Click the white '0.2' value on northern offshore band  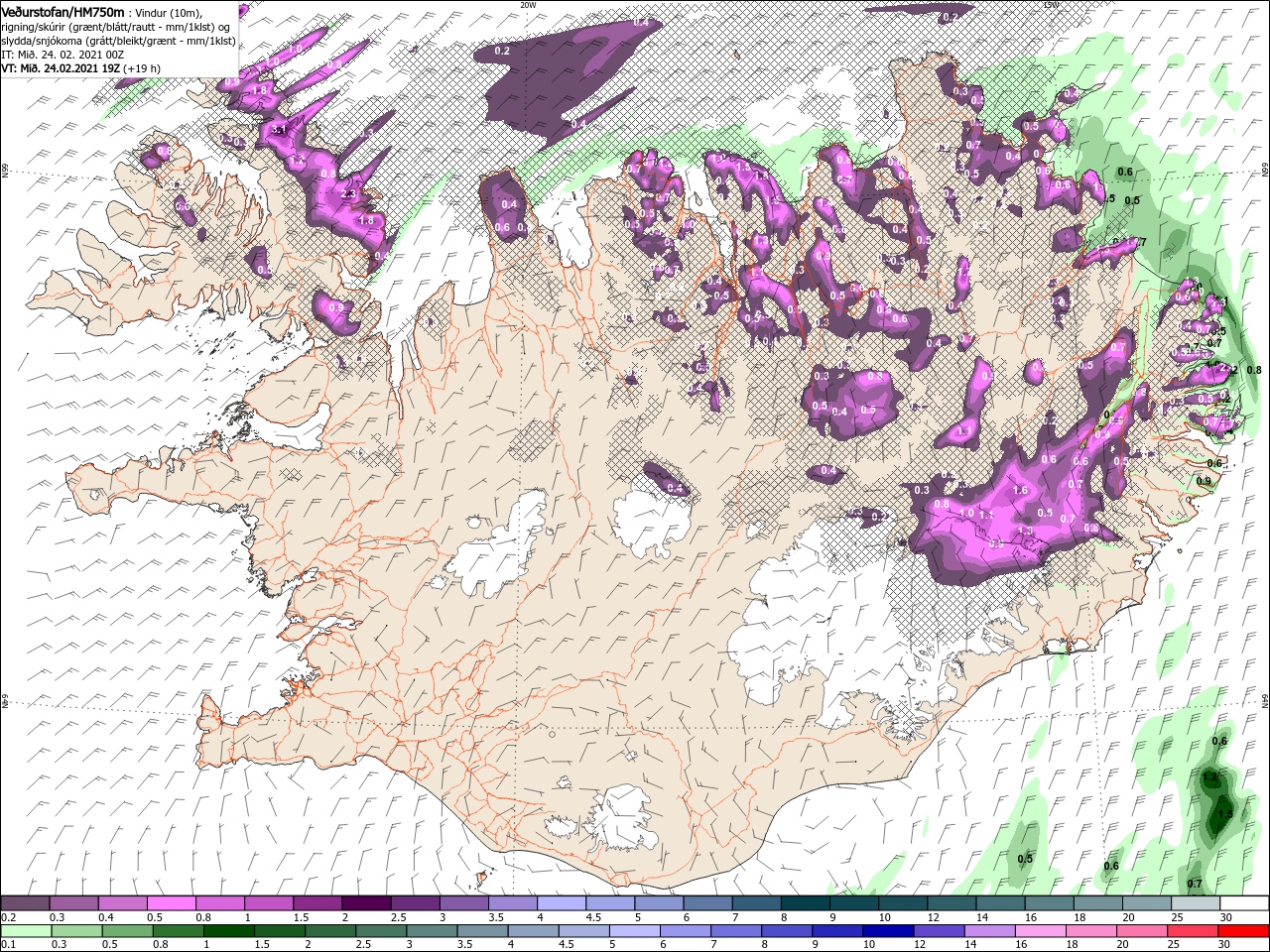[502, 51]
